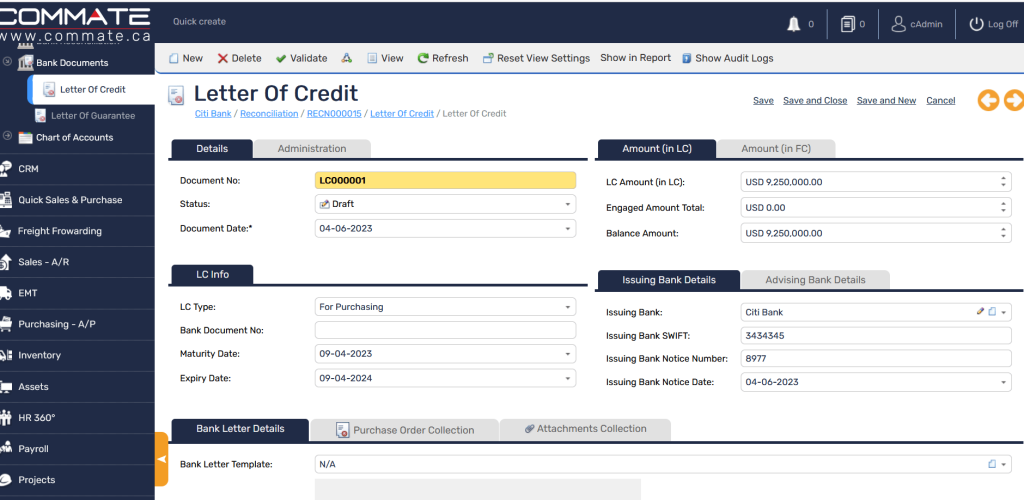This screenshot has width=1024, height=500.
Task: Open the Document Date picker dropdown
Action: click(x=568, y=228)
